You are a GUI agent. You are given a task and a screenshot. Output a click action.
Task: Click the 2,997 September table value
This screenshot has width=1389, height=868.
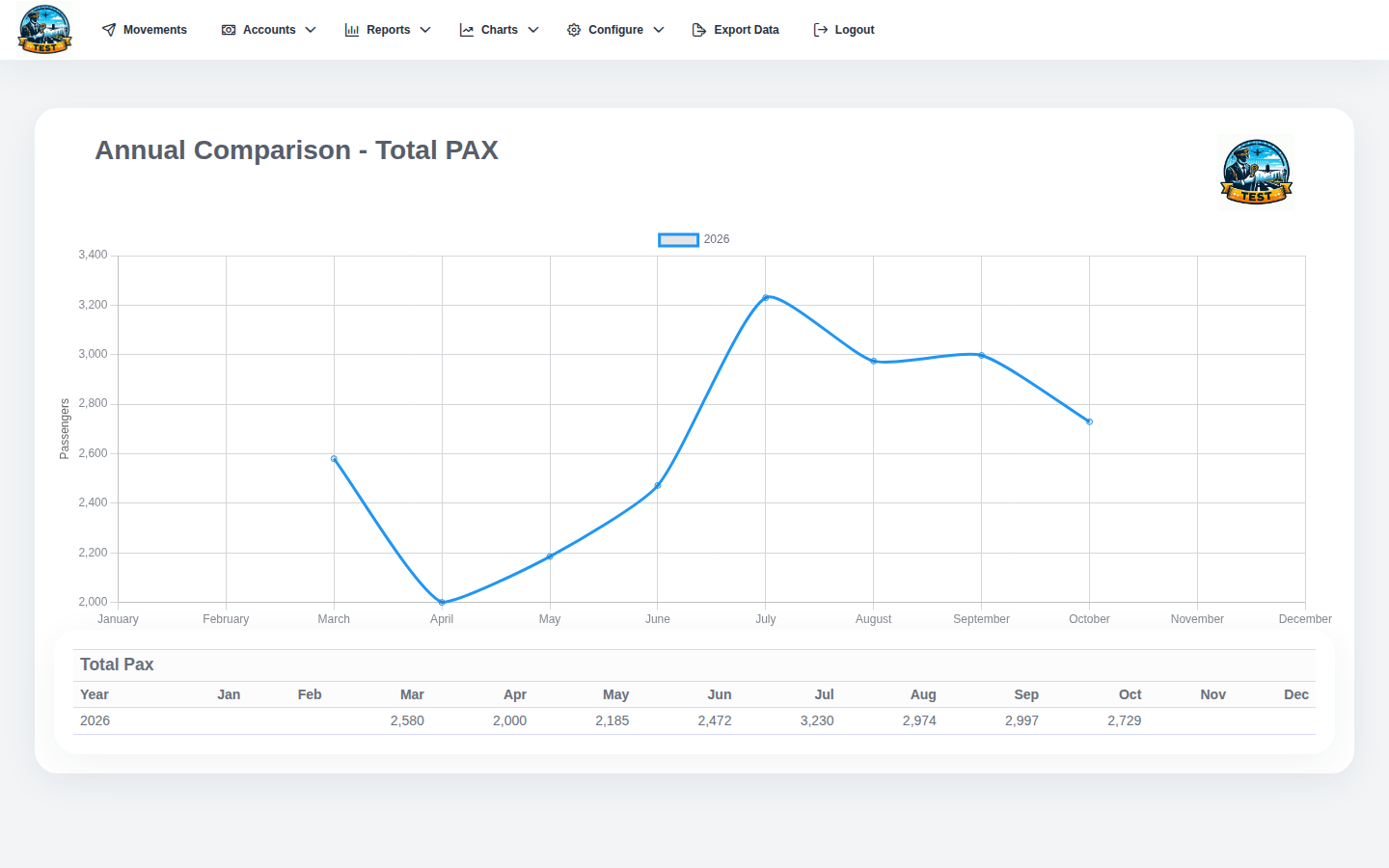(1021, 720)
